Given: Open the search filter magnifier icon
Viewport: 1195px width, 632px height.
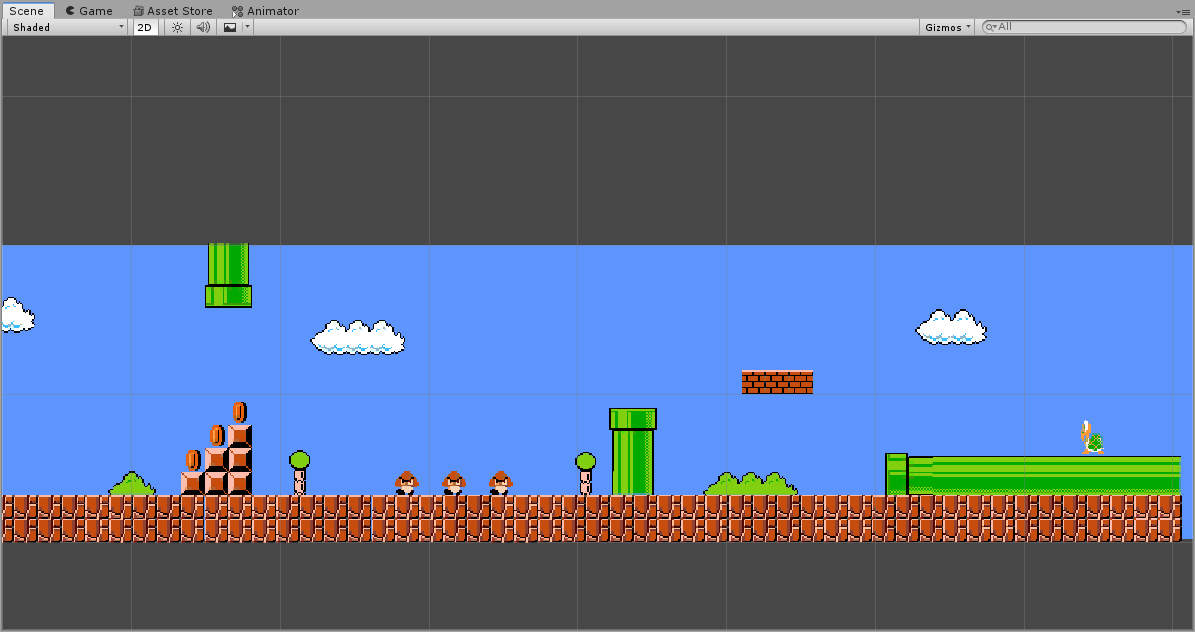Looking at the screenshot, I should (x=991, y=27).
